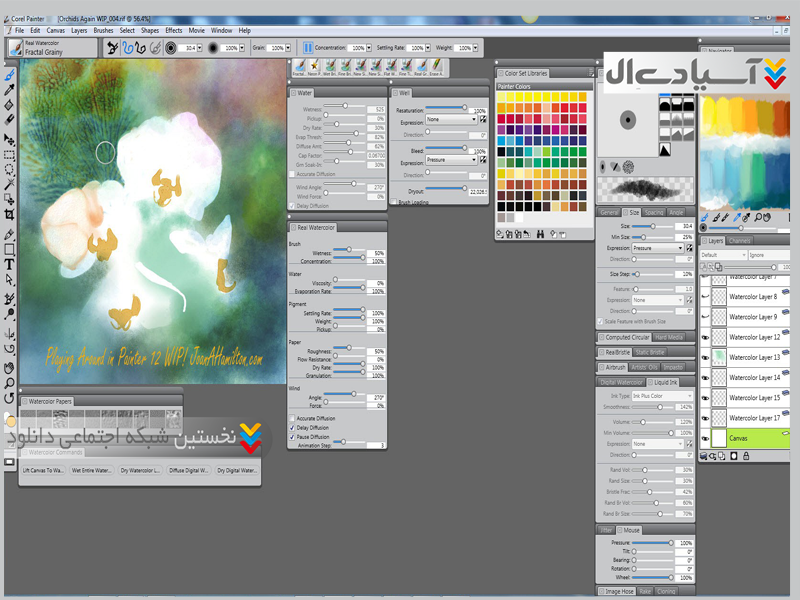Select the Text tool

(x=9, y=264)
